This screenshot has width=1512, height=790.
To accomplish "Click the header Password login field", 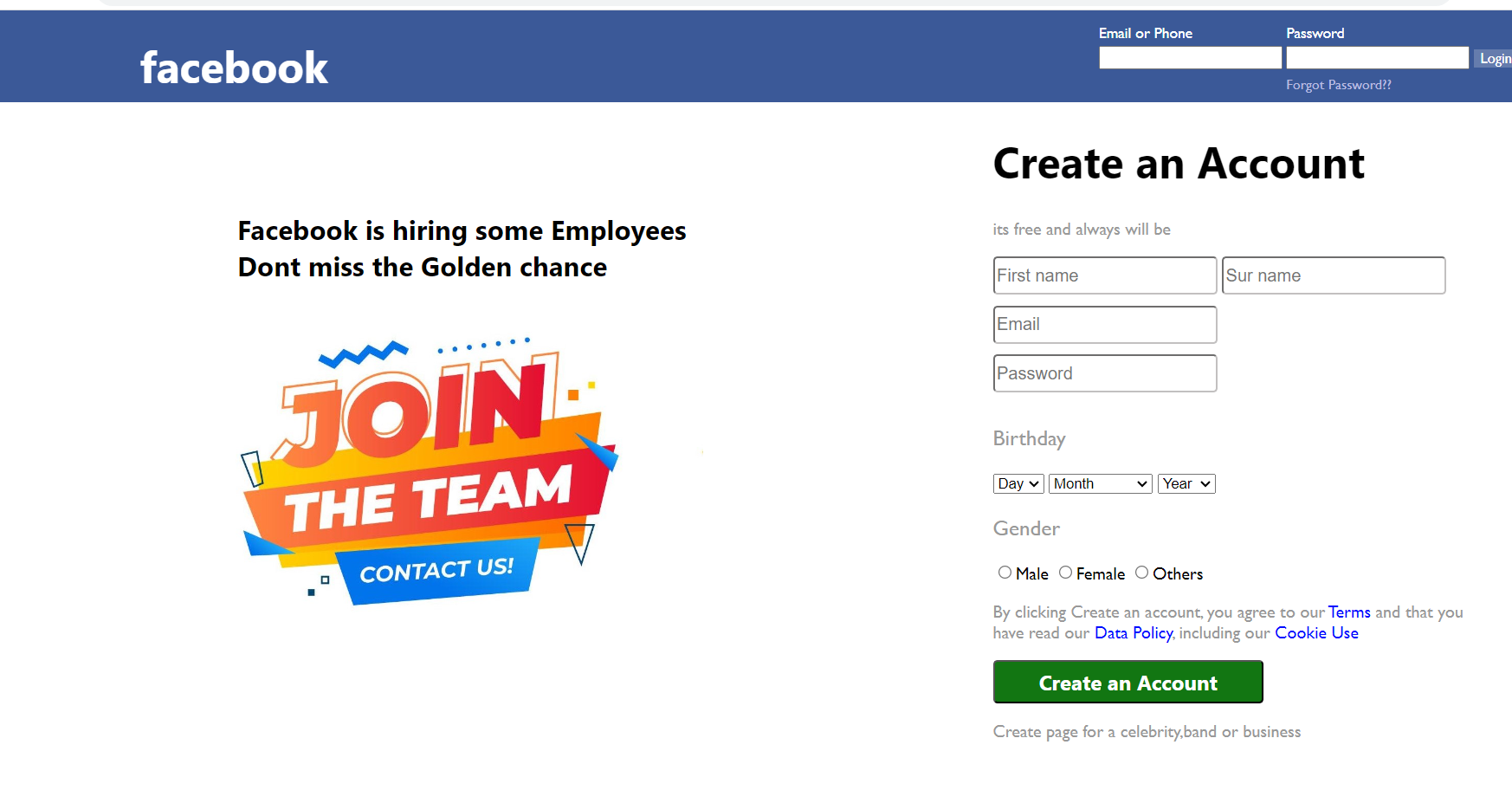I will [1377, 58].
